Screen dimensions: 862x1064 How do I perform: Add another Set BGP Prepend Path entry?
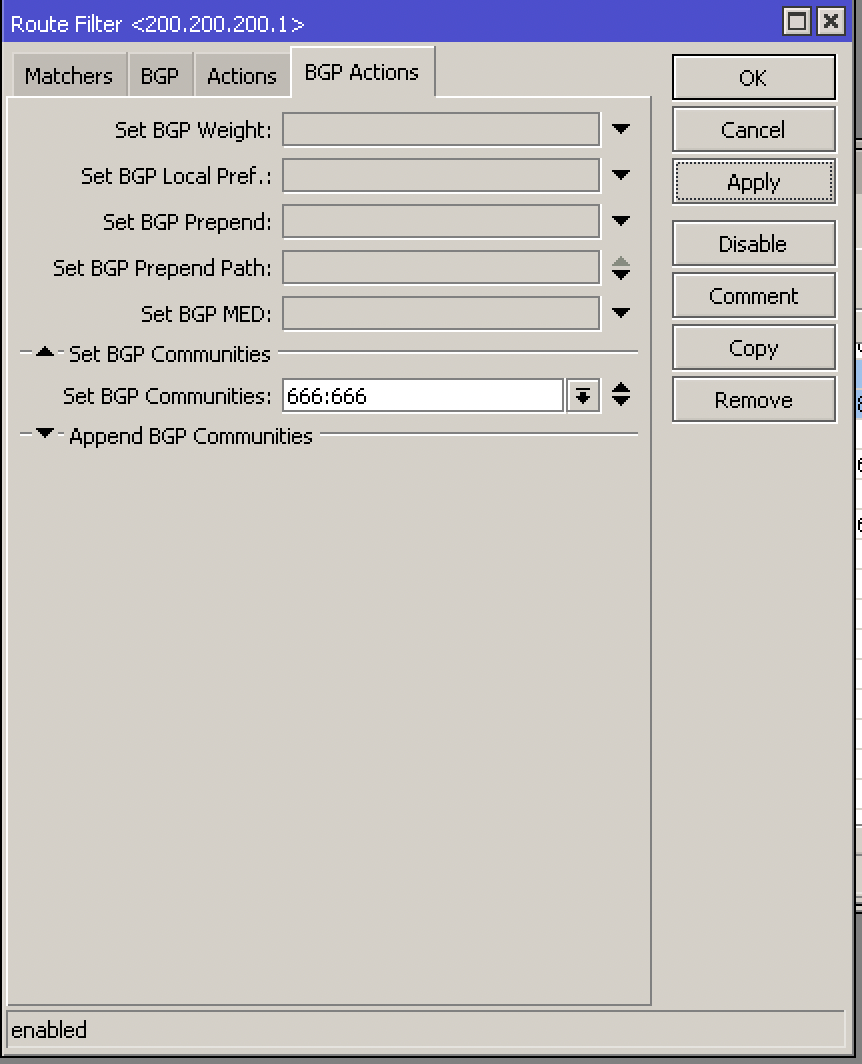(x=620, y=274)
